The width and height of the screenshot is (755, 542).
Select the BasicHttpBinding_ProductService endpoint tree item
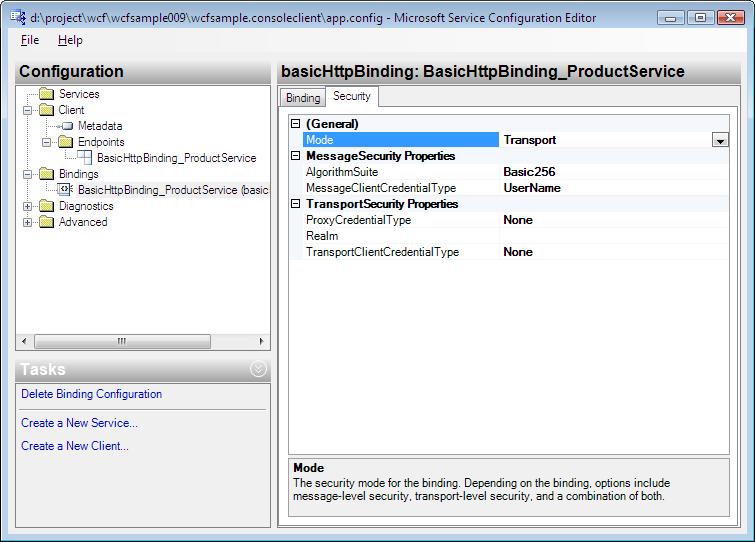pyautogui.click(x=176, y=158)
